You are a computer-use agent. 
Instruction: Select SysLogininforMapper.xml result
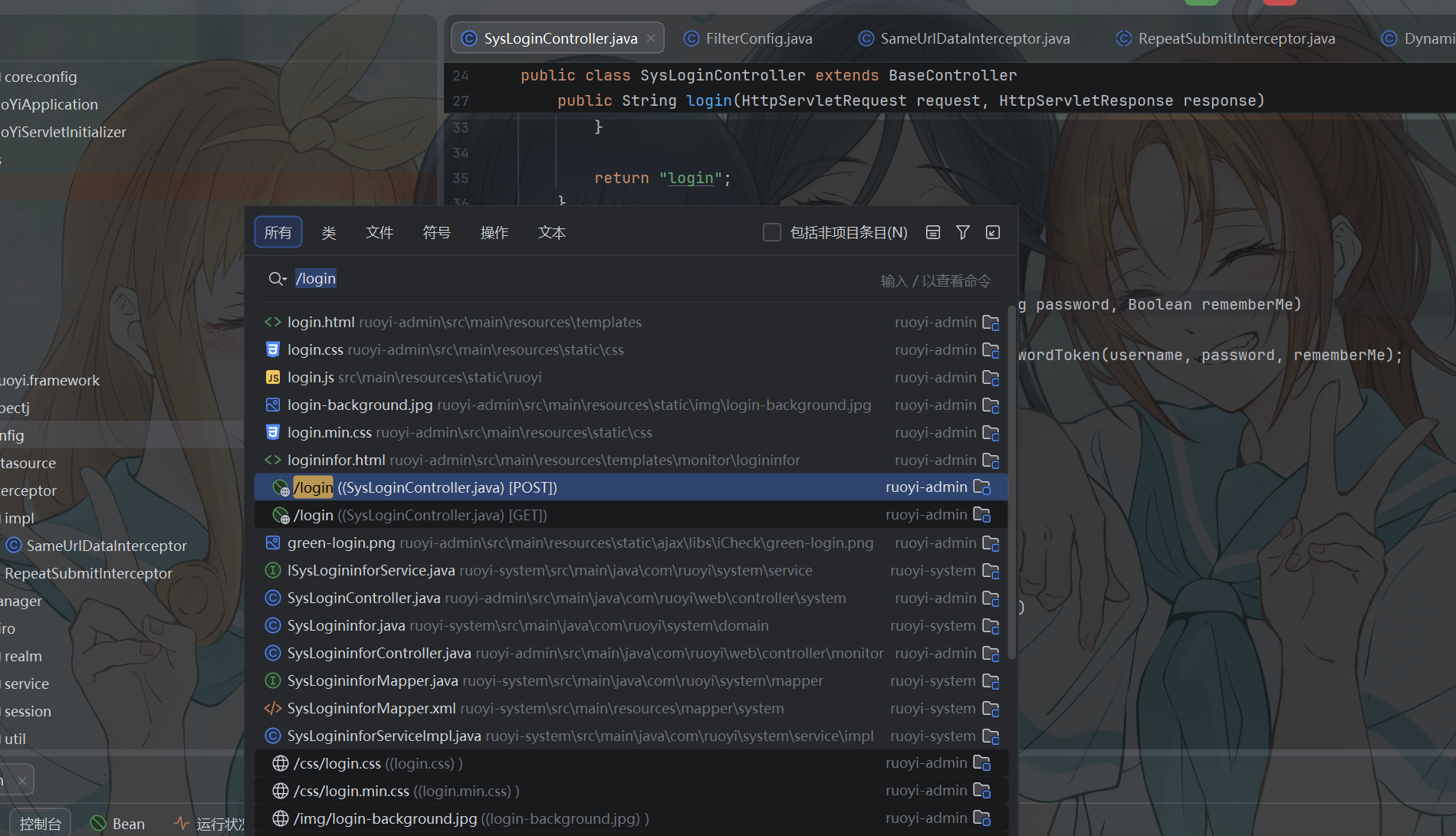pos(630,709)
